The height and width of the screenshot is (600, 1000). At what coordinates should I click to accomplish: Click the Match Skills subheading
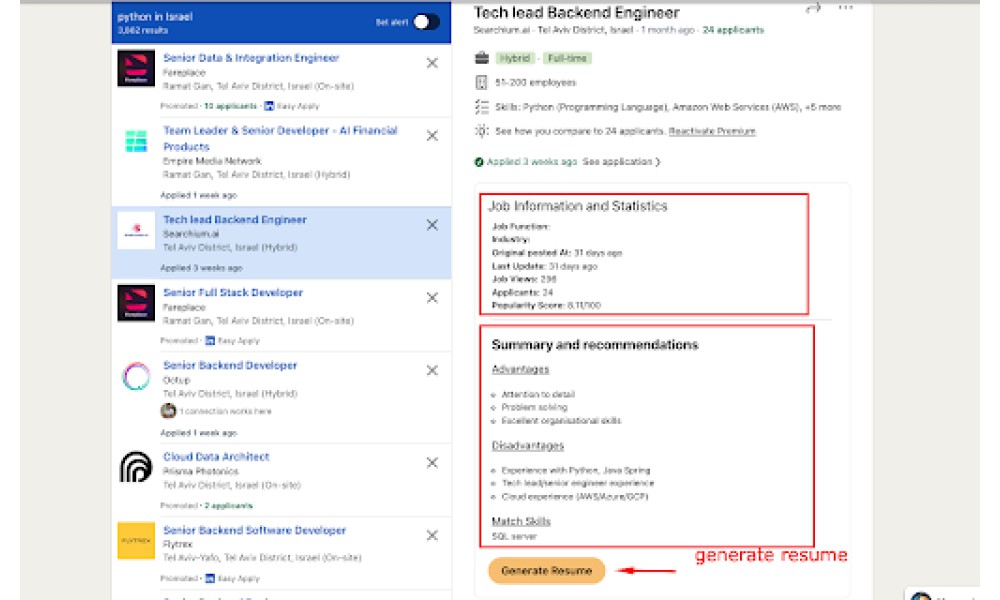click(x=520, y=522)
